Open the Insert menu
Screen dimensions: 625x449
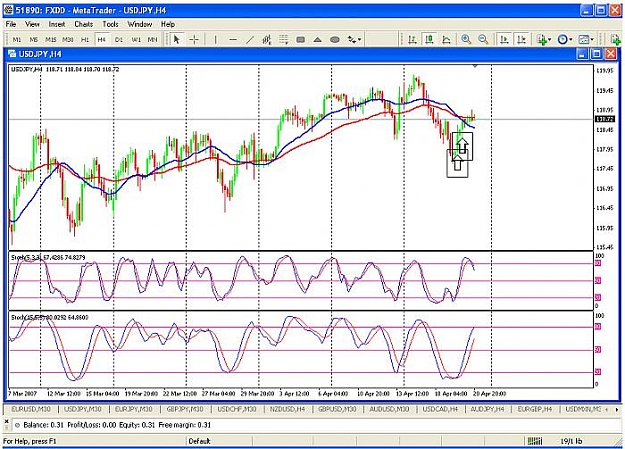pyautogui.click(x=57, y=24)
